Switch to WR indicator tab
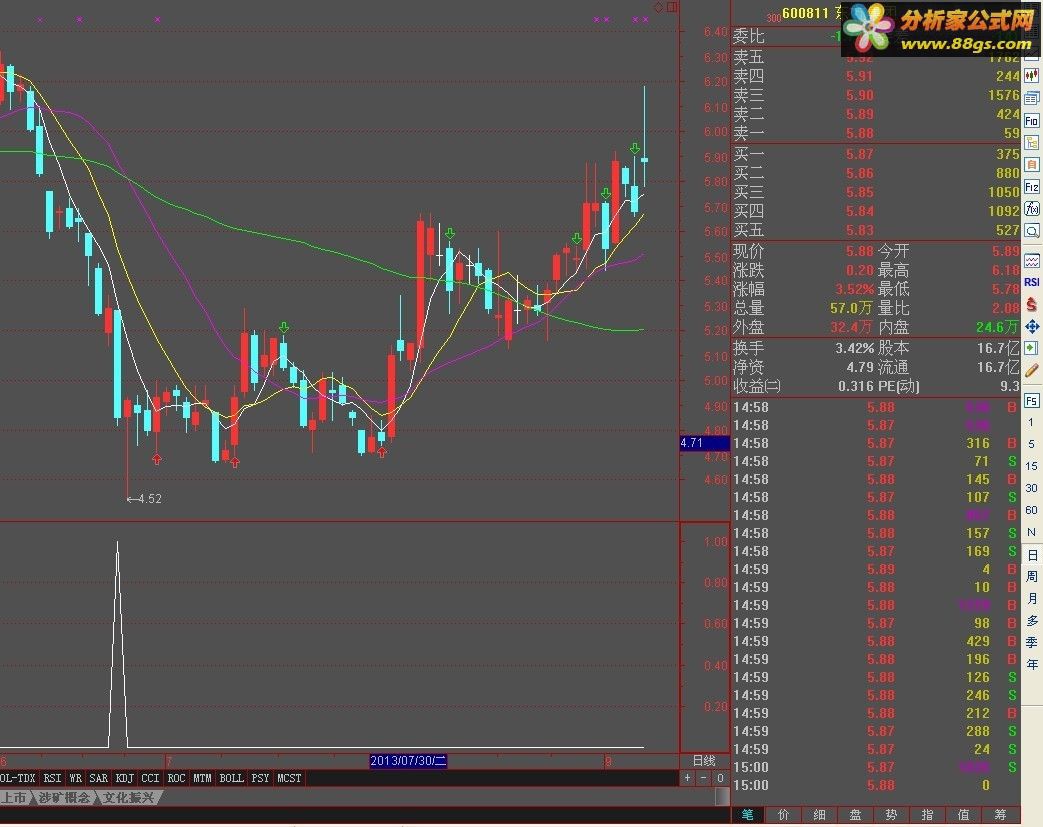This screenshot has width=1043, height=827. pyautogui.click(x=76, y=778)
